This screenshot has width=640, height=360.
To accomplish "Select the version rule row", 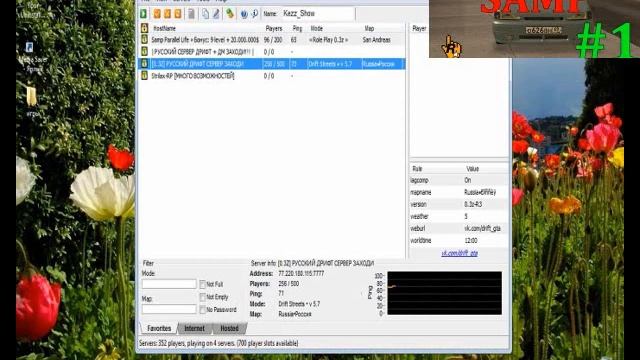I will tap(459, 204).
